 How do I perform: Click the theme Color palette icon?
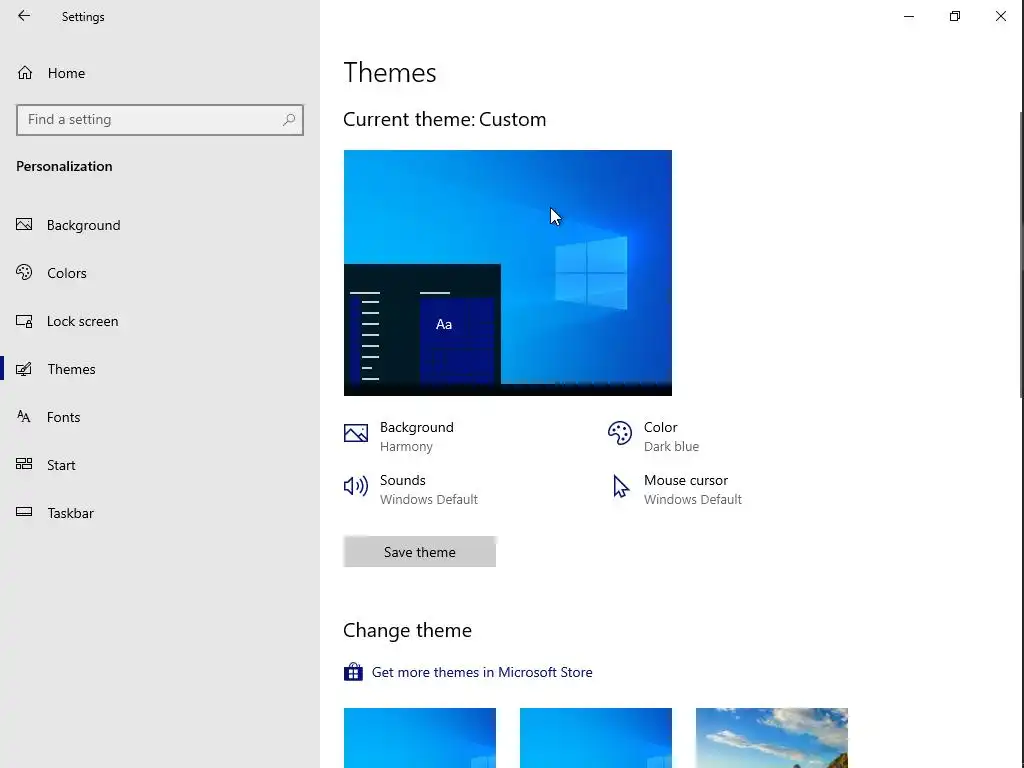pos(620,433)
